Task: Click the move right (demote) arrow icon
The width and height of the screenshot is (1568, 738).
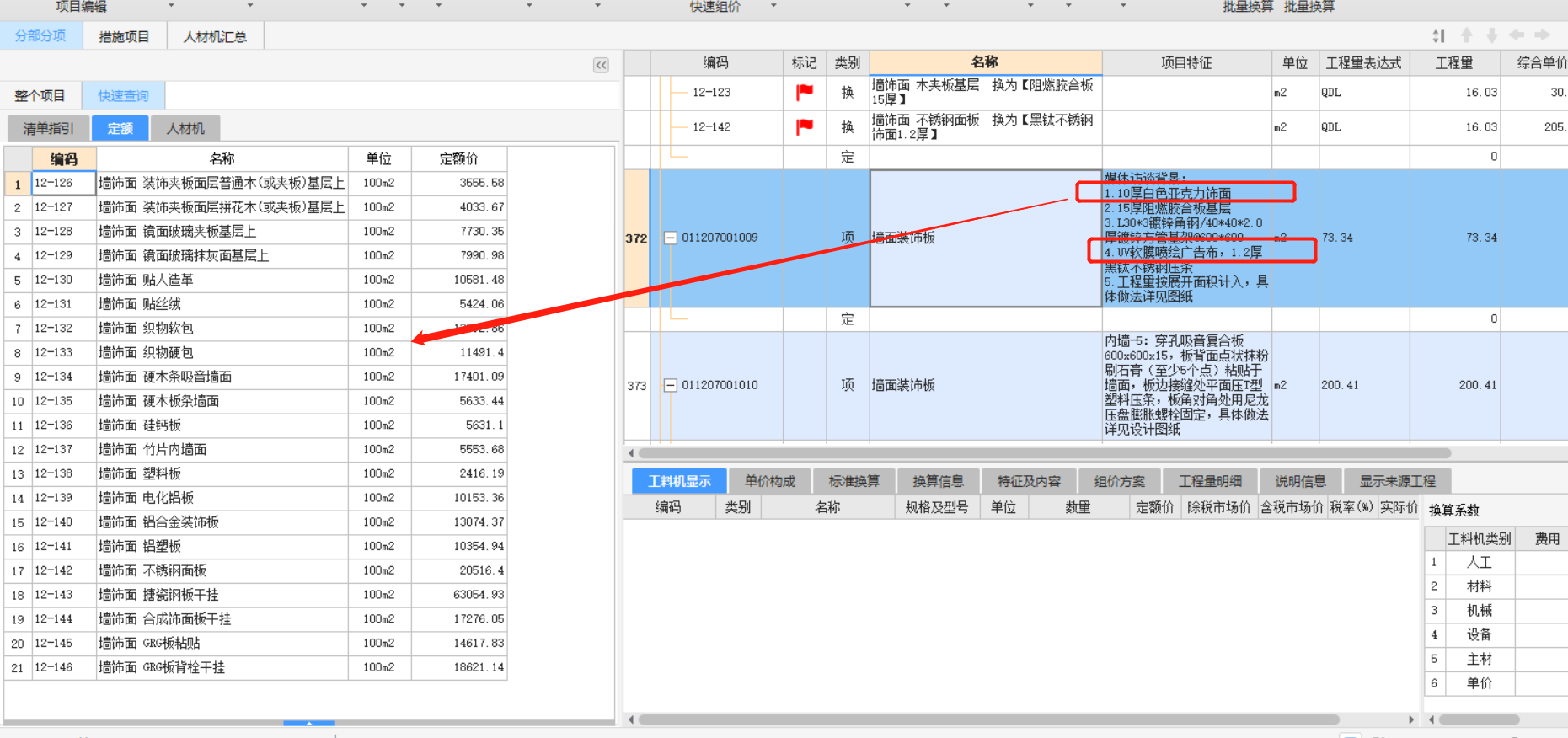Action: (1543, 35)
